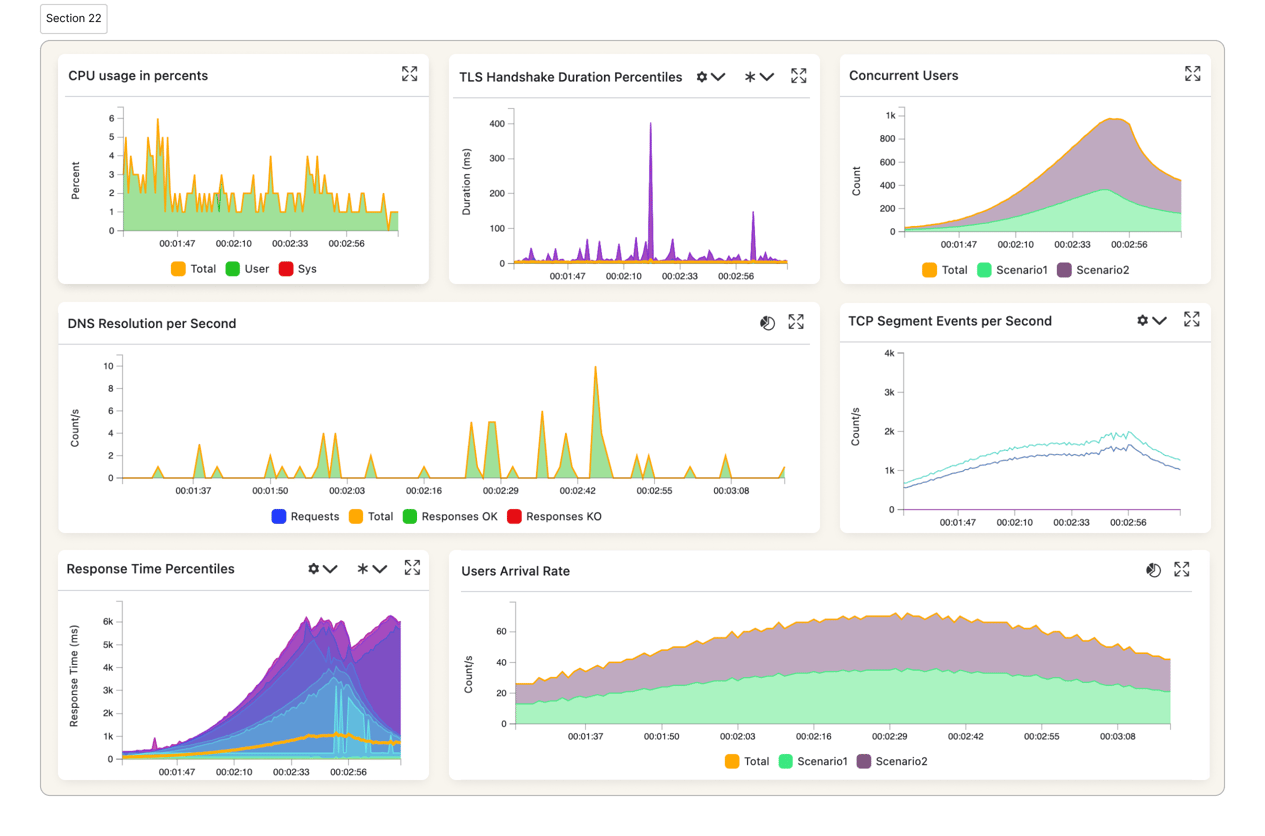Expand the TLS Handshake Duration chart fullscreen

799,76
